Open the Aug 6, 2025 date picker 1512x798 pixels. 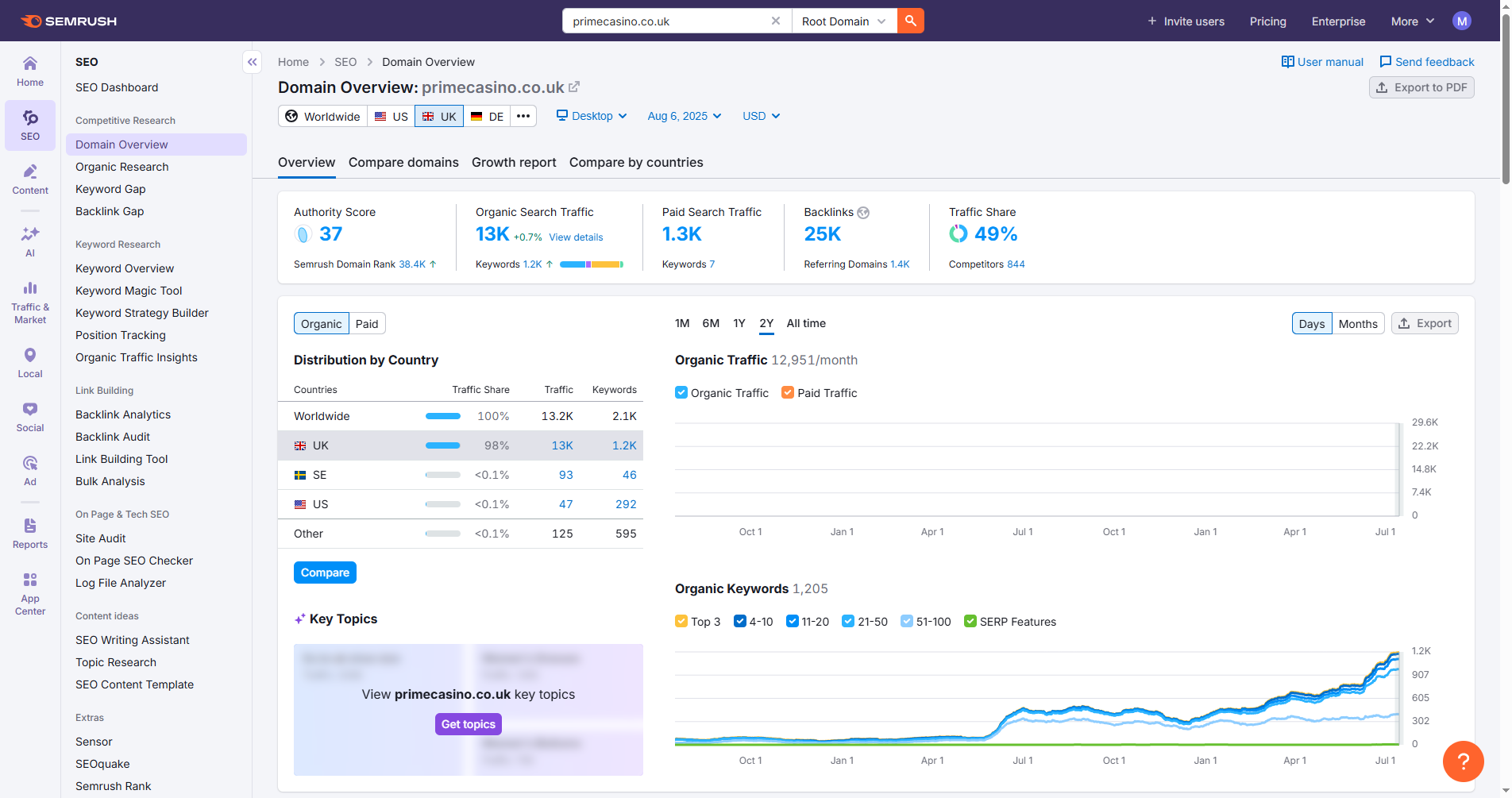(x=684, y=116)
